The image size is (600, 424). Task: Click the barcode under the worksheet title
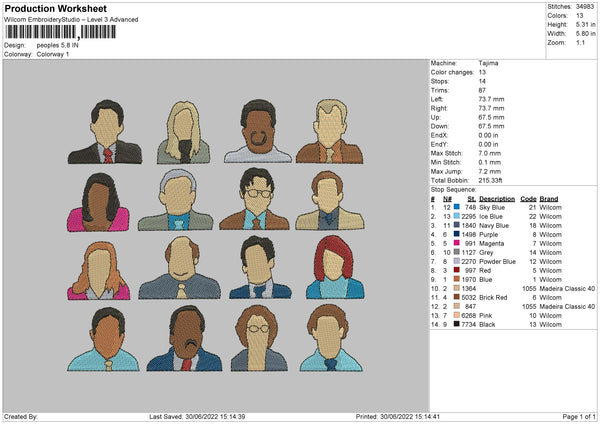(x=60, y=32)
